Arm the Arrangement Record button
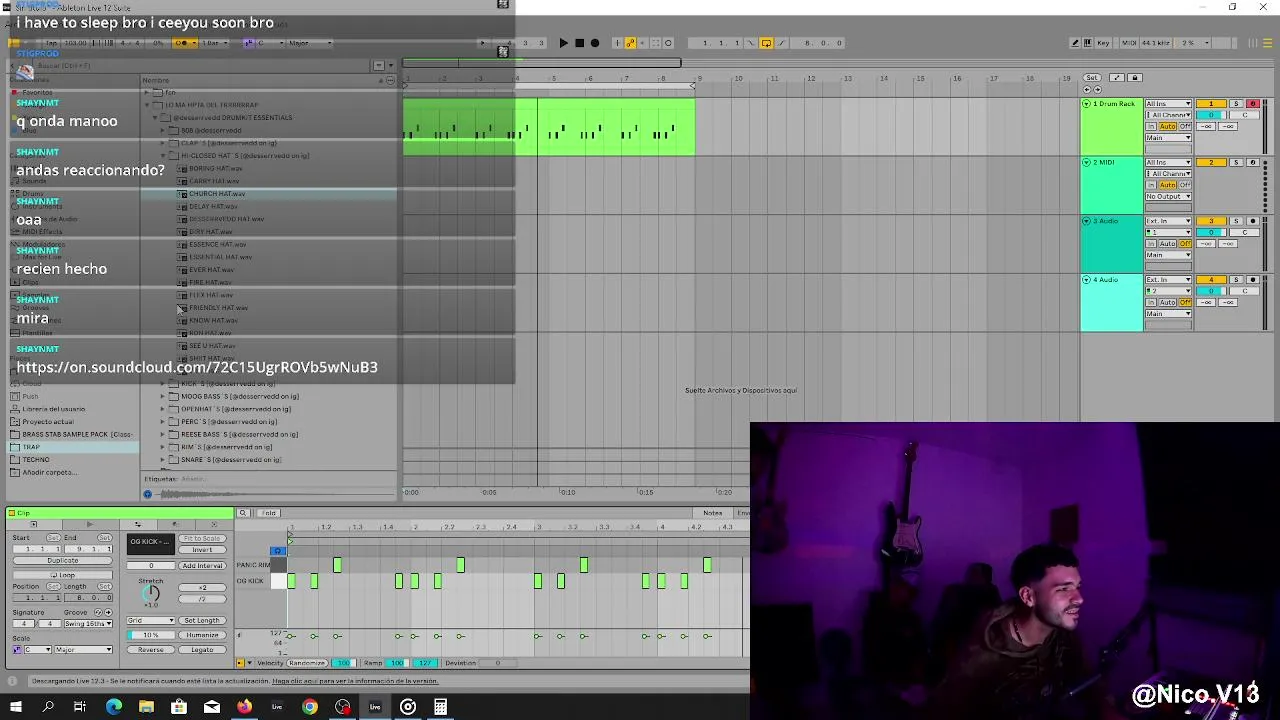This screenshot has height=720, width=1280. [x=595, y=43]
